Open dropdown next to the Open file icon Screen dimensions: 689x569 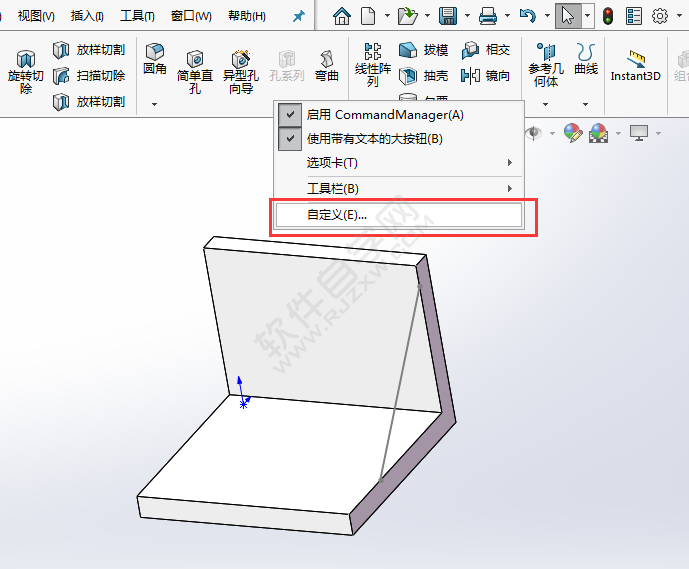tap(427, 16)
